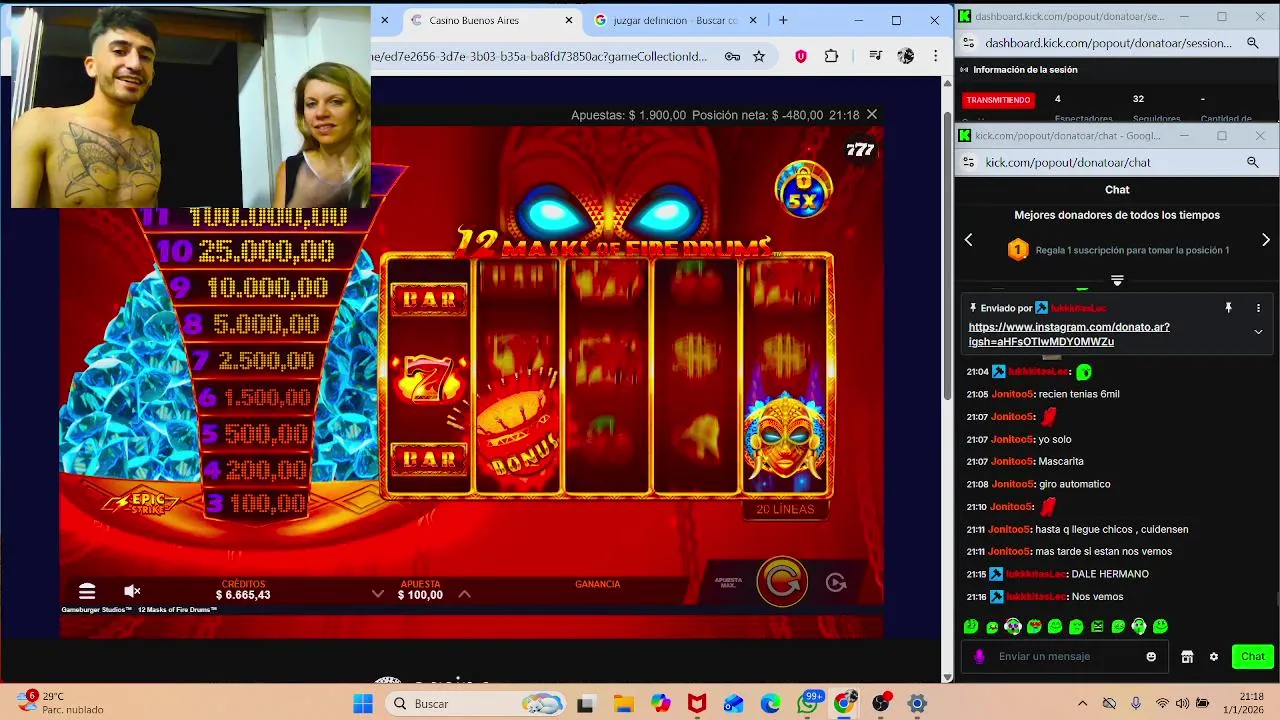Start autoplay with the small circular arrow
This screenshot has height=720, width=1280.
pos(836,582)
